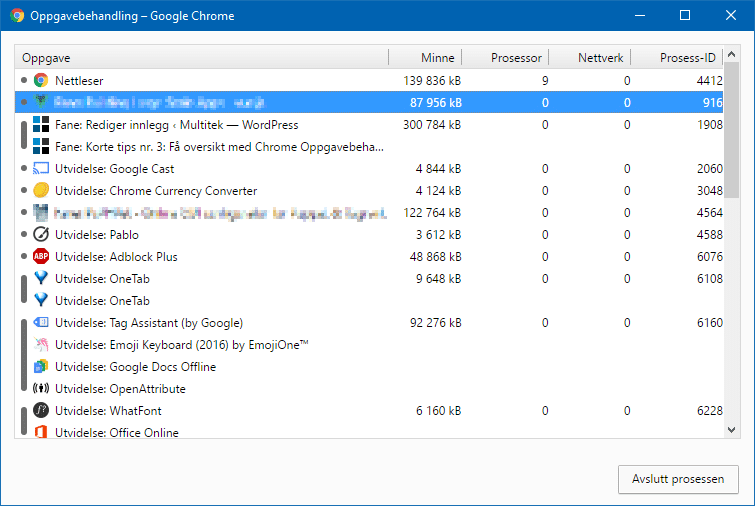Image resolution: width=755 pixels, height=506 pixels.
Task: Click the 139 836 kB memory value
Action: (432, 80)
